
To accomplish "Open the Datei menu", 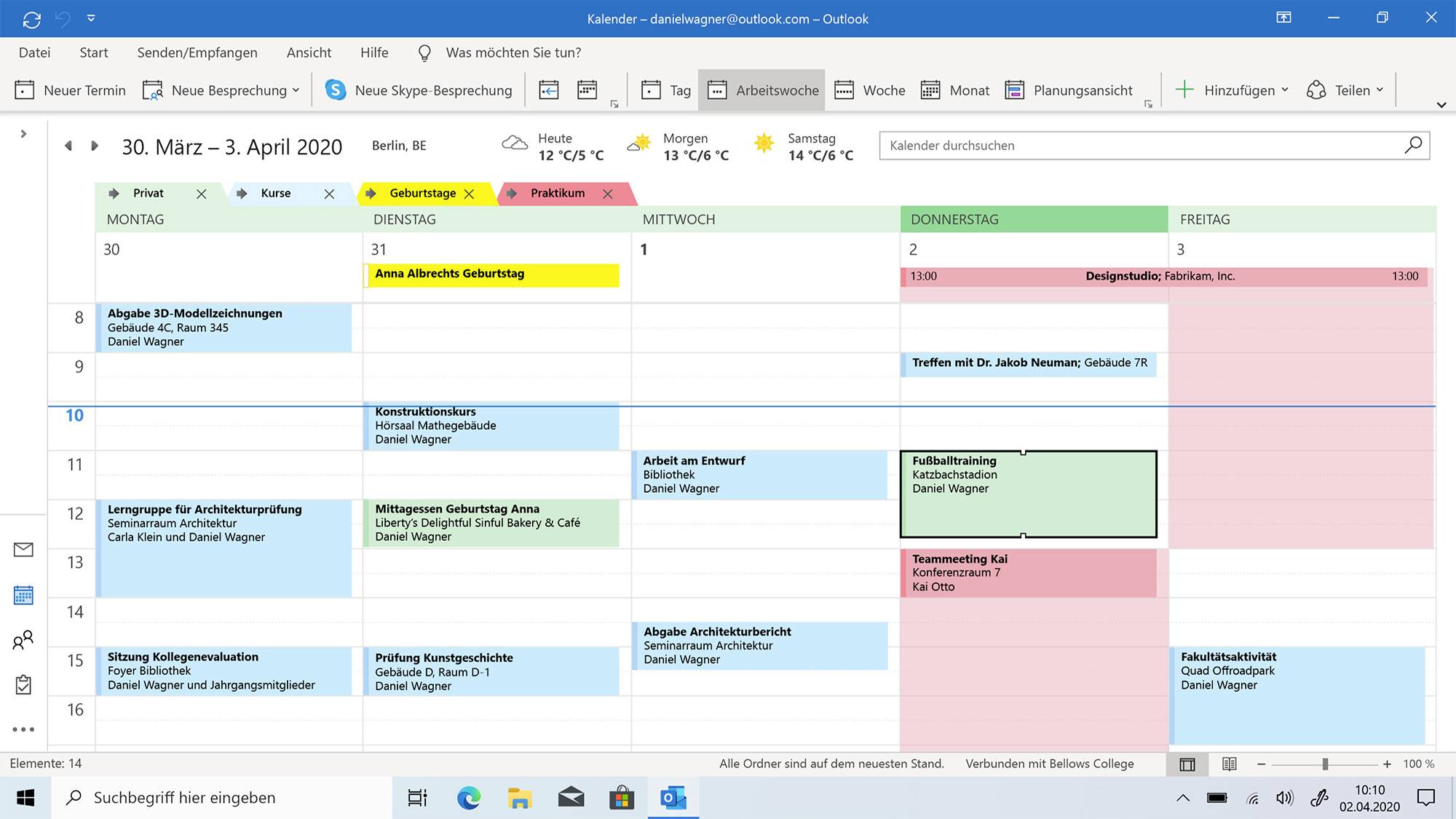I will coord(34,52).
